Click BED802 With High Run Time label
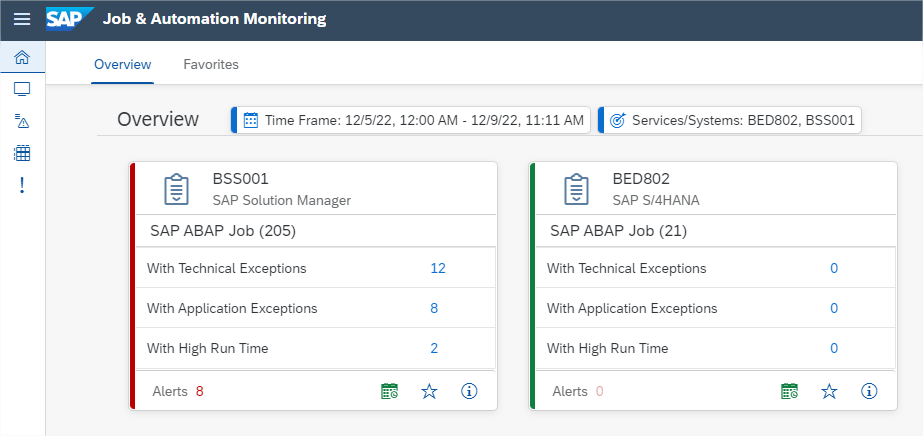Screen dimensions: 923x436 (x=607, y=348)
